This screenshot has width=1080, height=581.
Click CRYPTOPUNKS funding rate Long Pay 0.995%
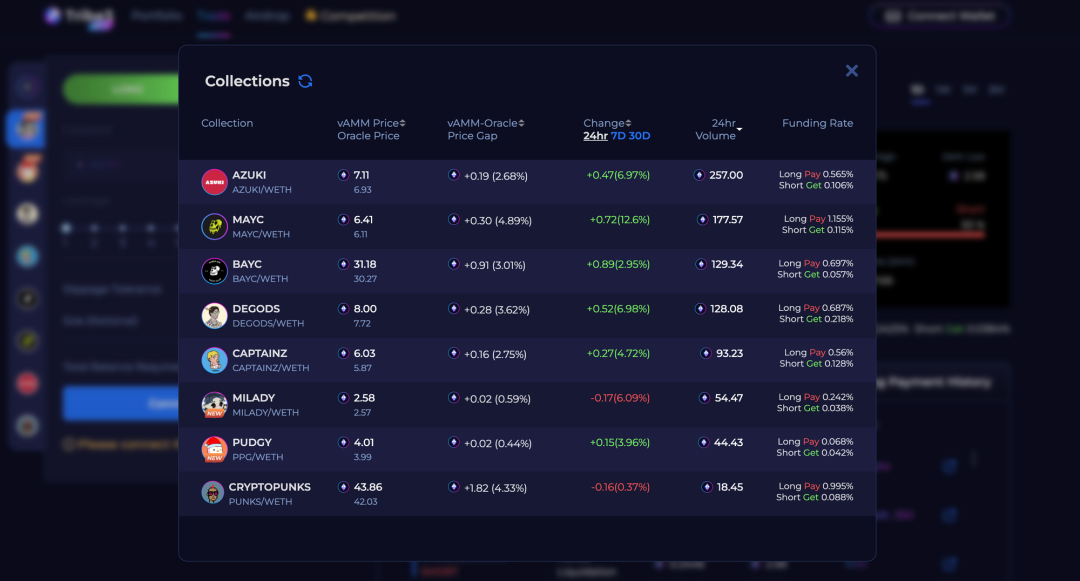[x=816, y=486]
